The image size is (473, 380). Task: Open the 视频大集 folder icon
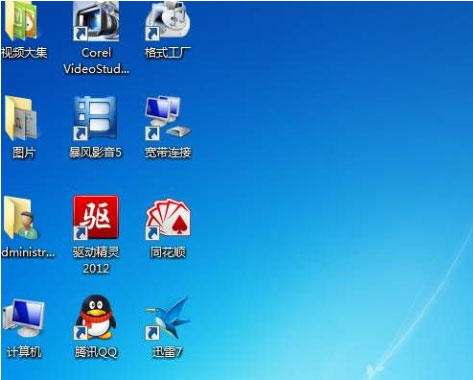click(x=21, y=21)
